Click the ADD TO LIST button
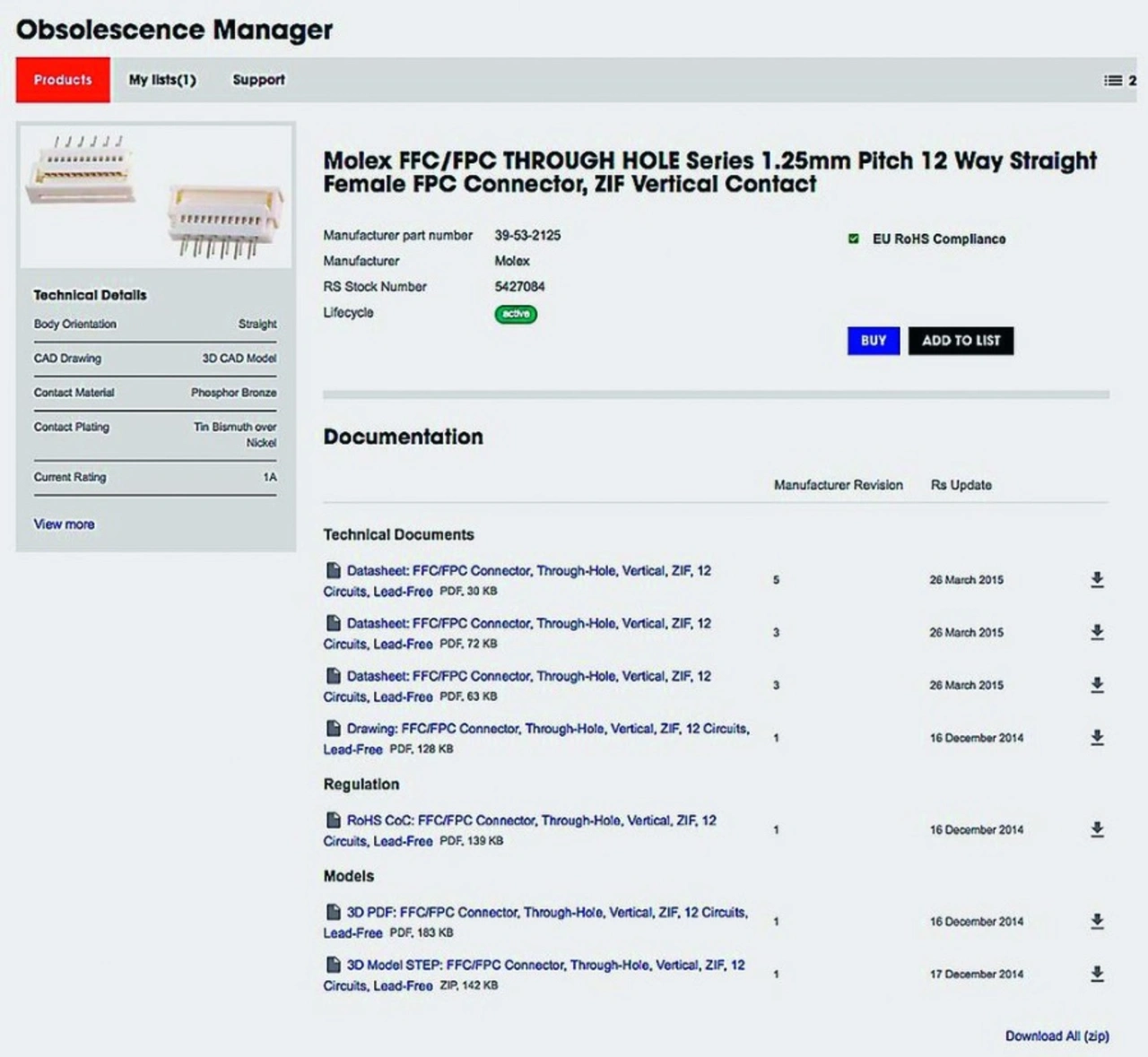Viewport: 1148px width, 1057px height. point(961,341)
